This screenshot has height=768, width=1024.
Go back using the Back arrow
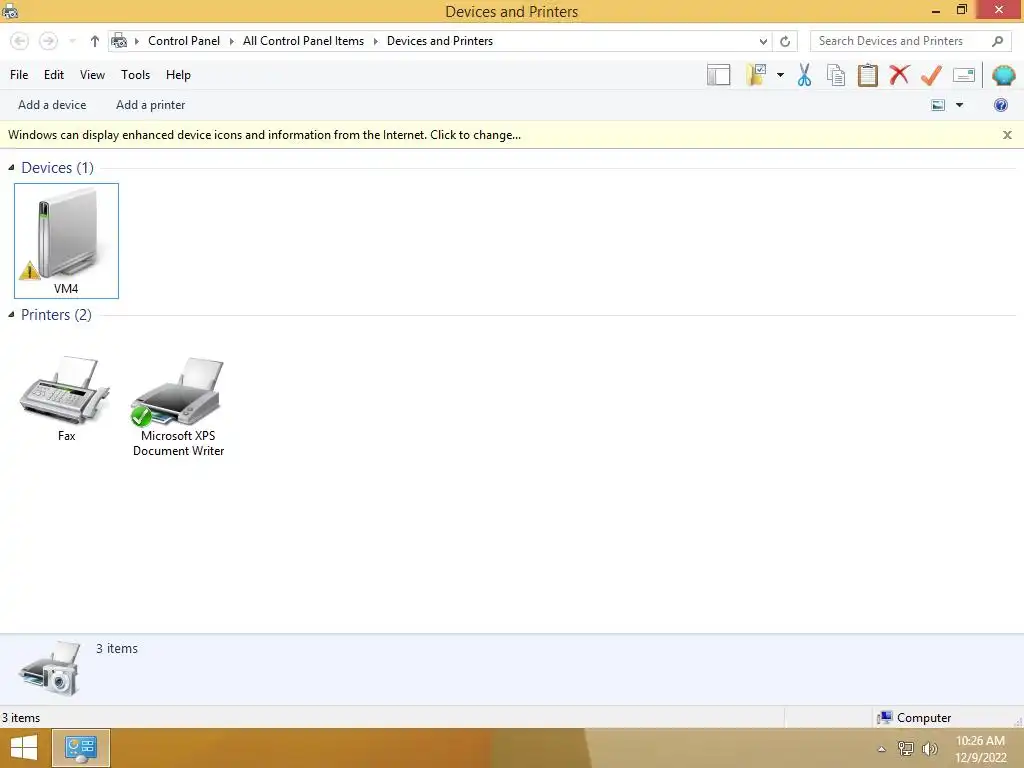(x=20, y=41)
